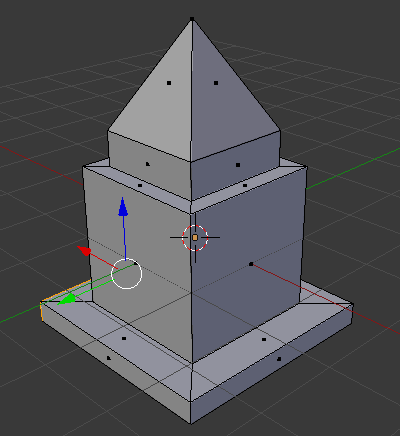Select base top-left face dot
This screenshot has width=400, height=436.
(124, 338)
